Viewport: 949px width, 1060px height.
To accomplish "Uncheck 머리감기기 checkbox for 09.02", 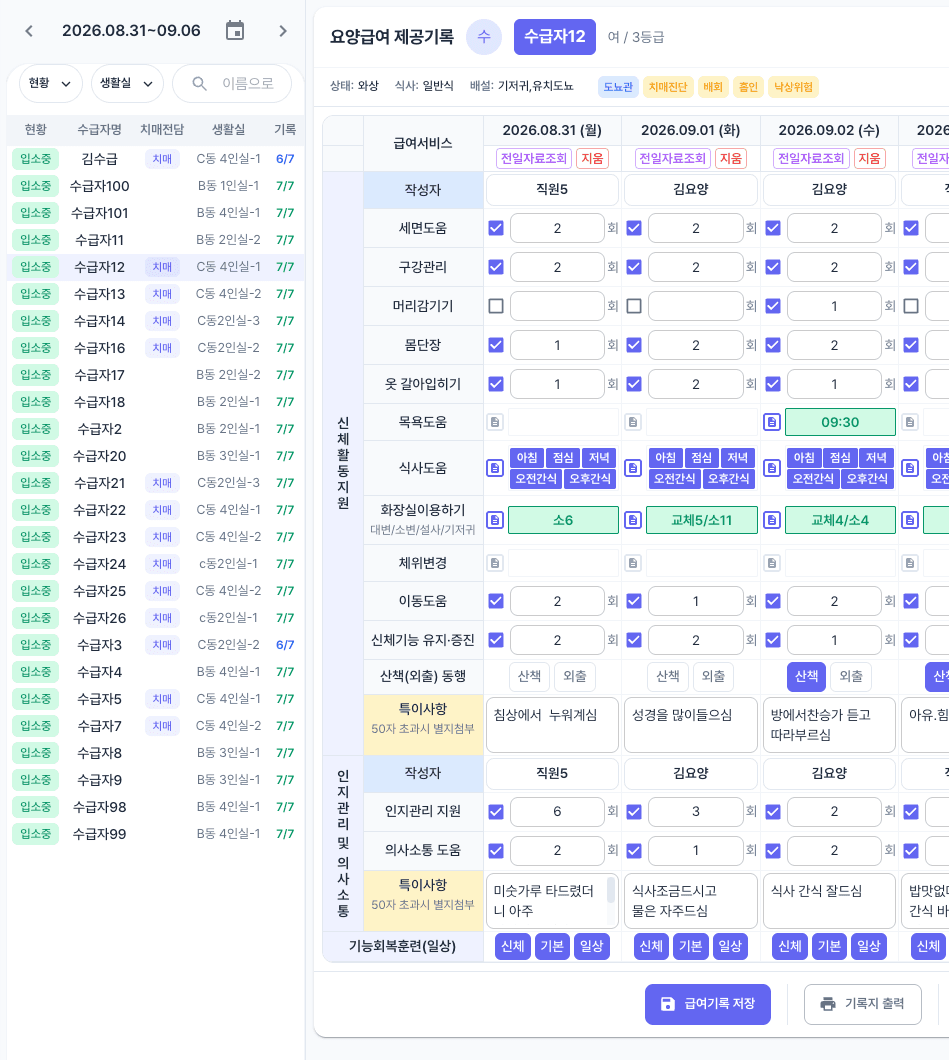I will coord(773,306).
